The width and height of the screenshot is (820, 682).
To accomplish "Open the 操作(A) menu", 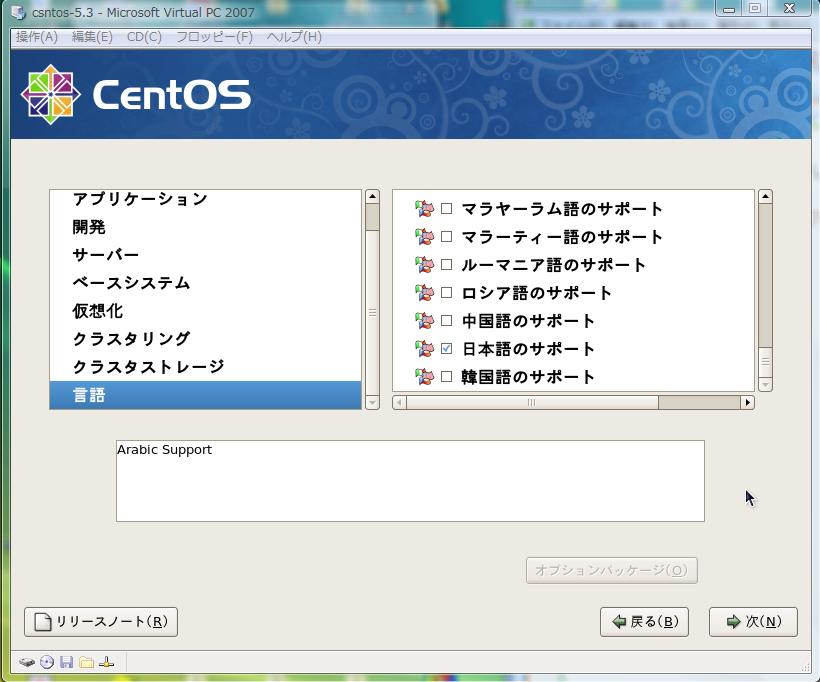I will coord(37,37).
